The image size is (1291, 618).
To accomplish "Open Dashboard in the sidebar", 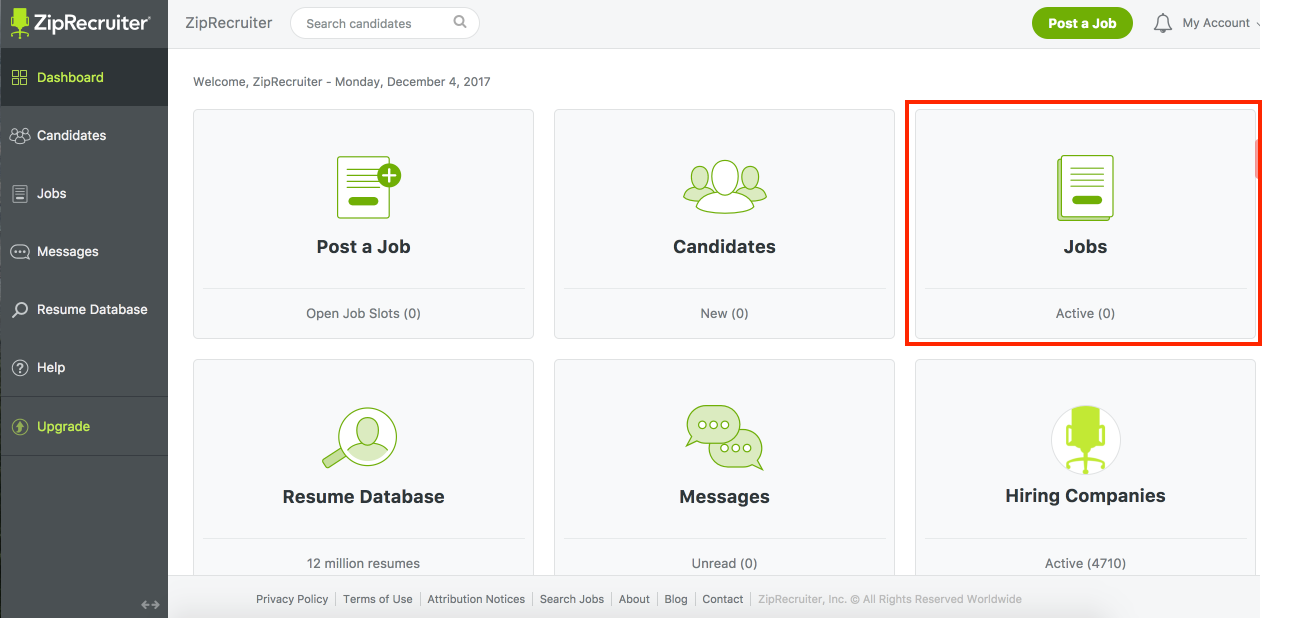I will 70,77.
